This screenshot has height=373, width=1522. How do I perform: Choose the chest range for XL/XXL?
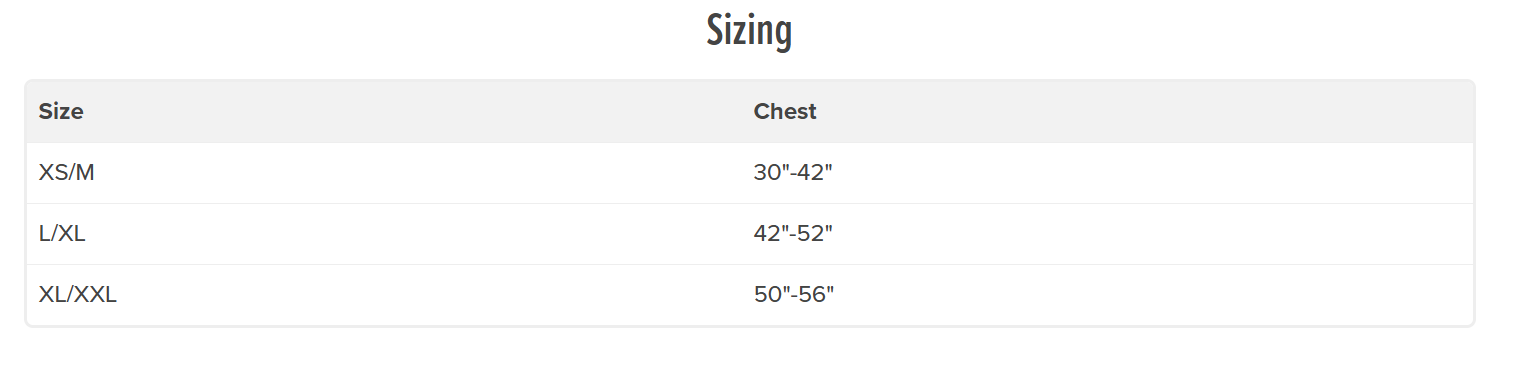point(794,295)
